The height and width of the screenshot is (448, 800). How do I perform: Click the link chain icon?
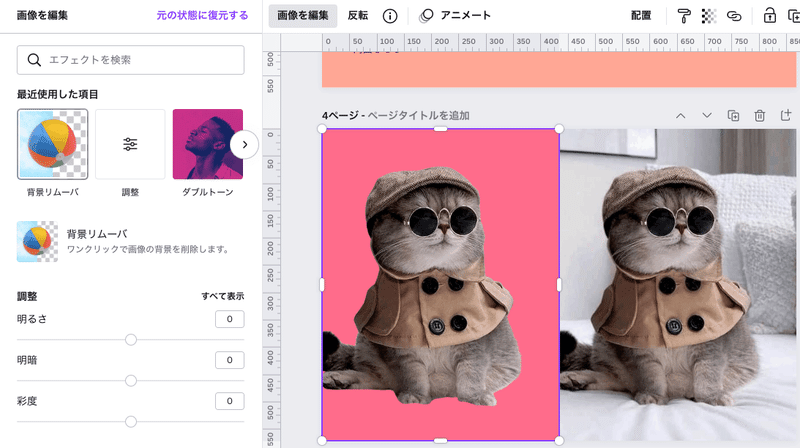[x=734, y=16]
